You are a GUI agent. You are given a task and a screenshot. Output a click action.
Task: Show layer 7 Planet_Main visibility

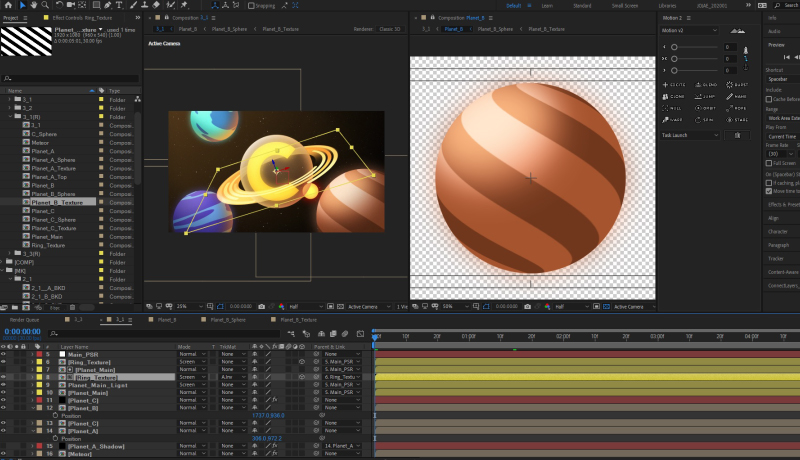click(x=4, y=369)
